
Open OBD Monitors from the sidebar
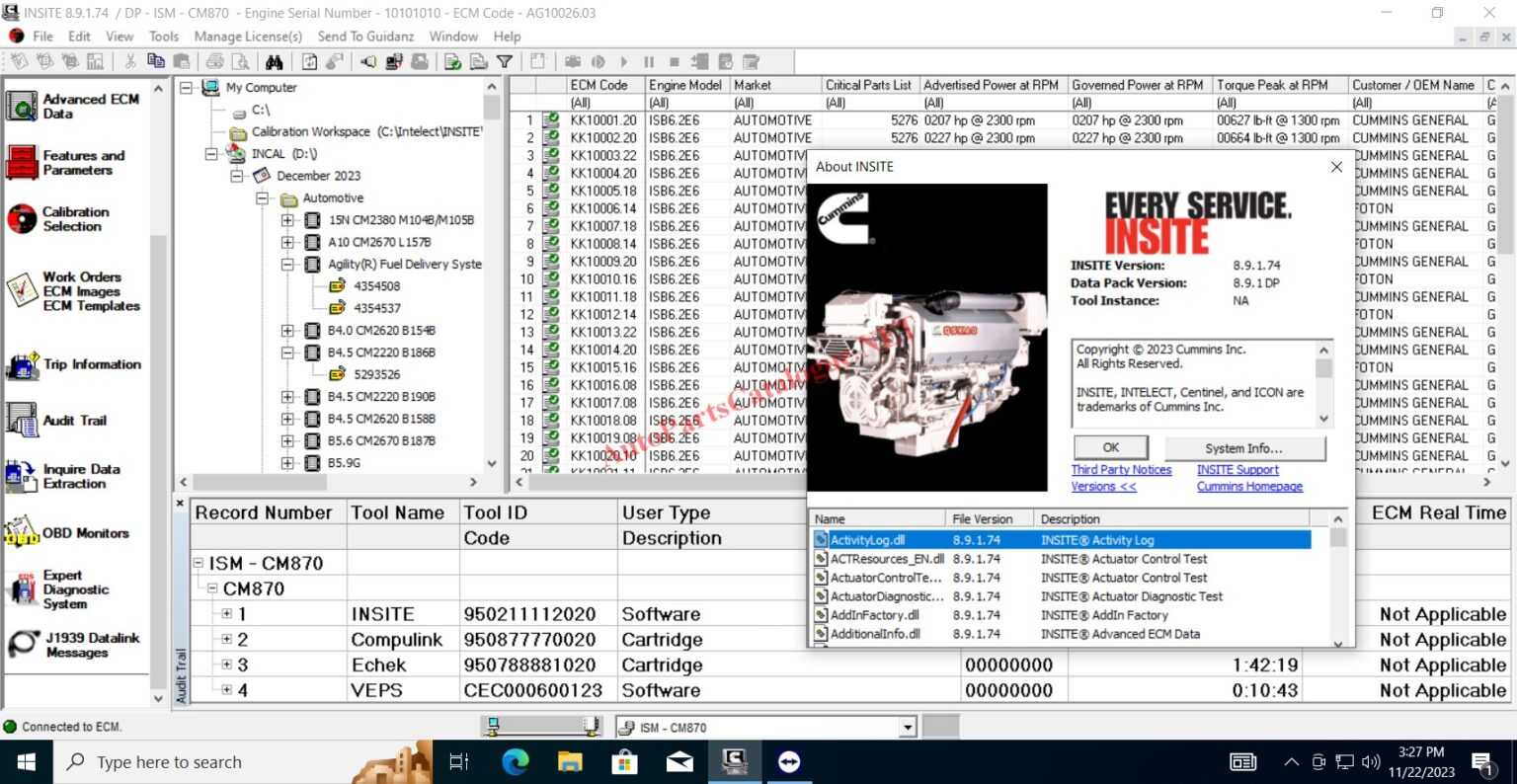point(68,533)
